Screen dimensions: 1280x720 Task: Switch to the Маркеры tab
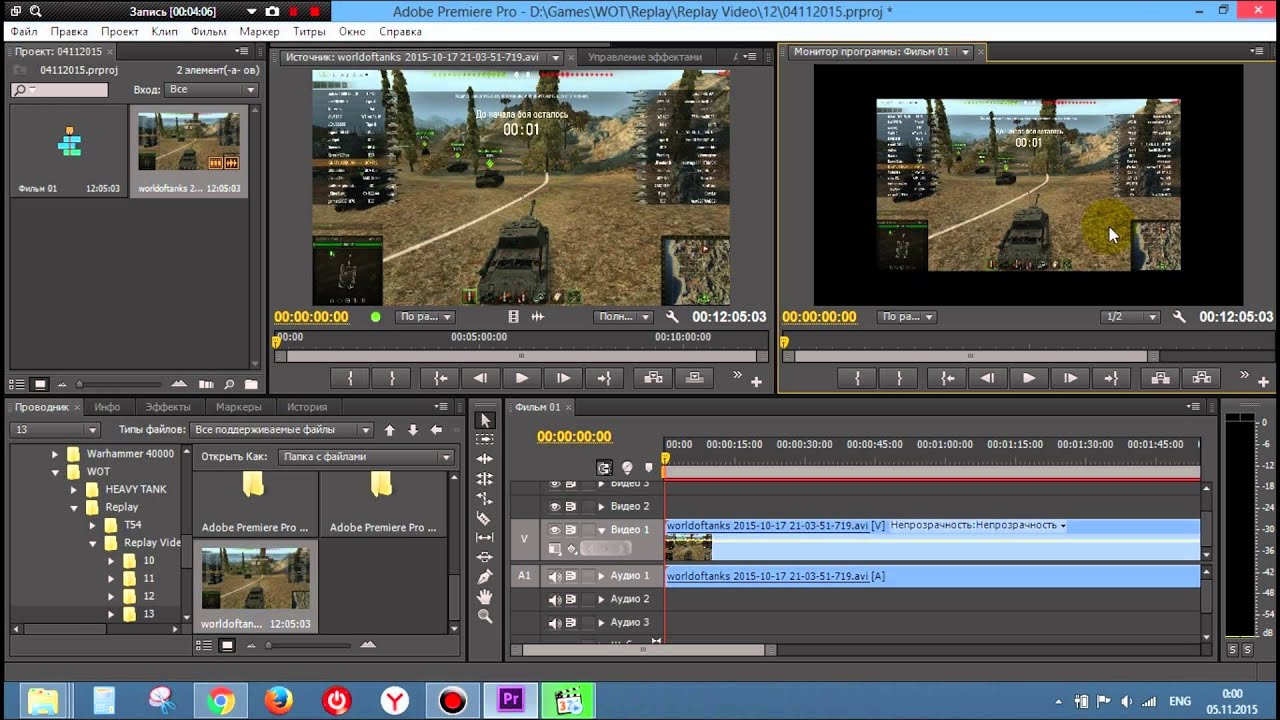pyautogui.click(x=239, y=407)
